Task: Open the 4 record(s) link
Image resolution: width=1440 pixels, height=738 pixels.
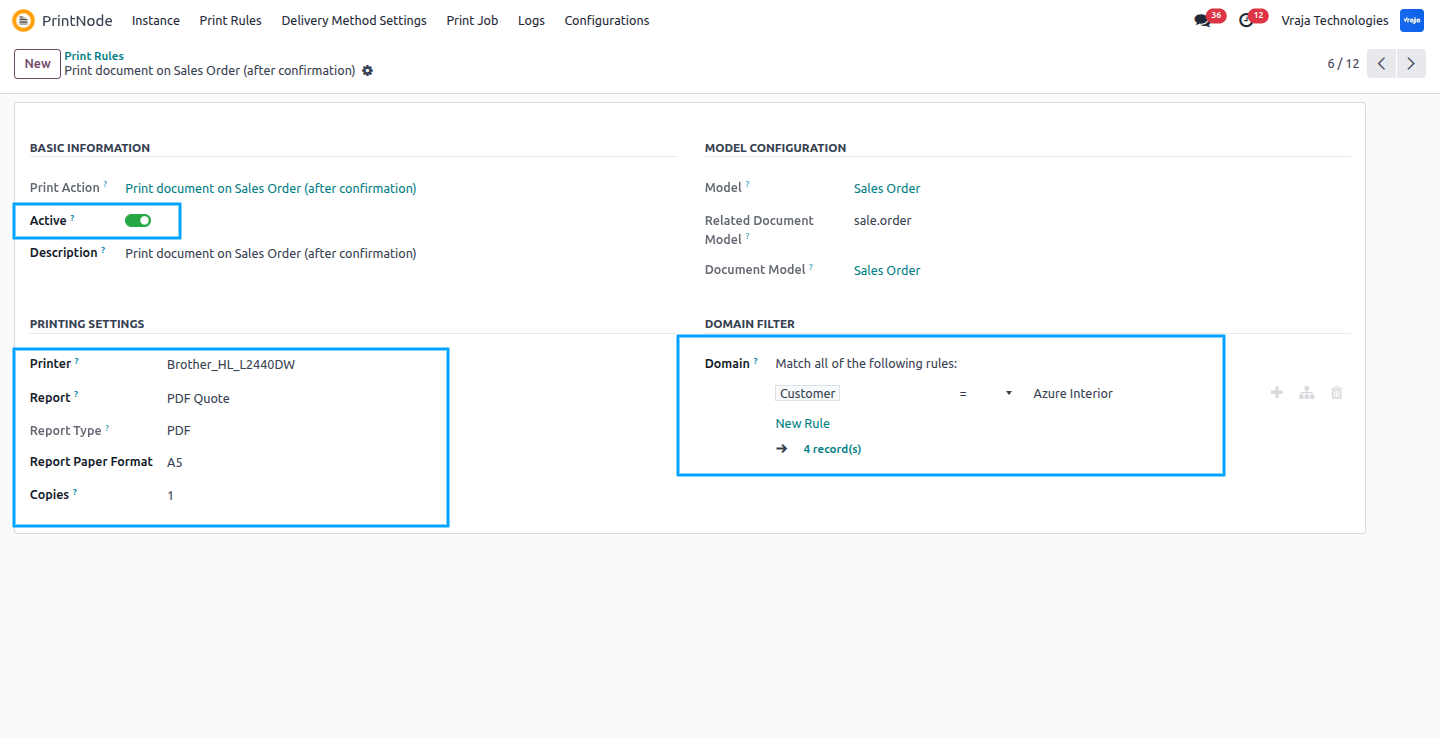Action: click(x=832, y=449)
